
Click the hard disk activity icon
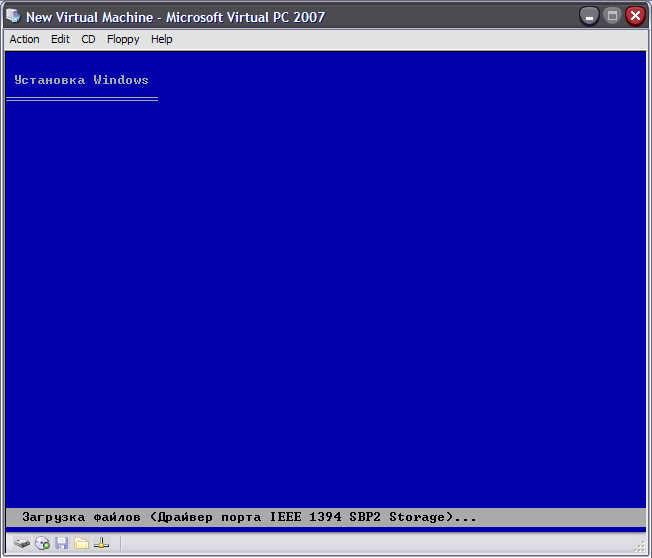[x=22, y=543]
